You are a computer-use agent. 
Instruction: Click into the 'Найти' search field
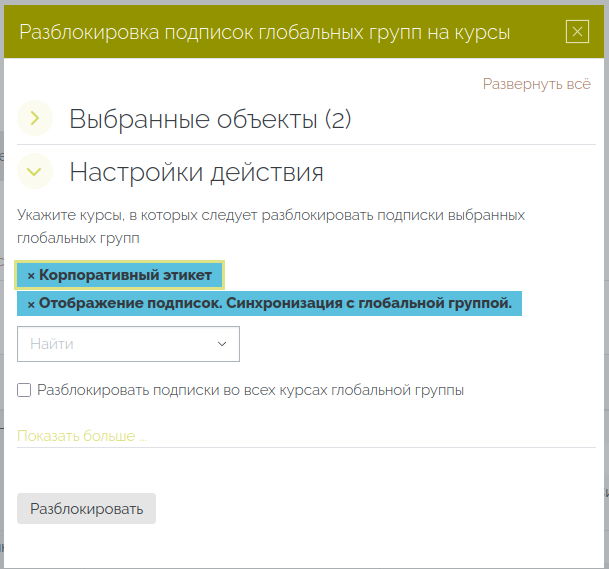tap(115, 344)
